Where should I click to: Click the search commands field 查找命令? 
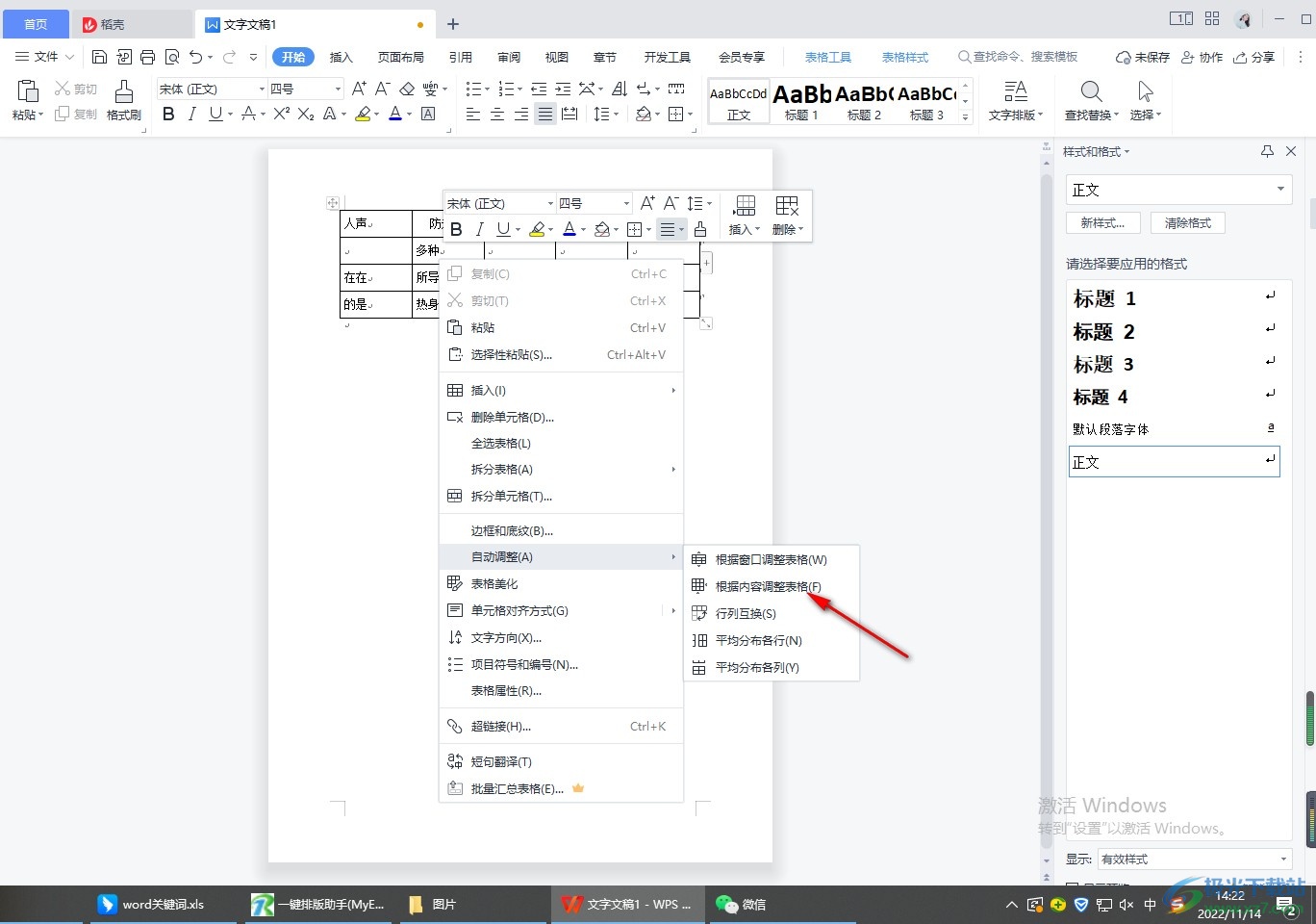click(1018, 57)
